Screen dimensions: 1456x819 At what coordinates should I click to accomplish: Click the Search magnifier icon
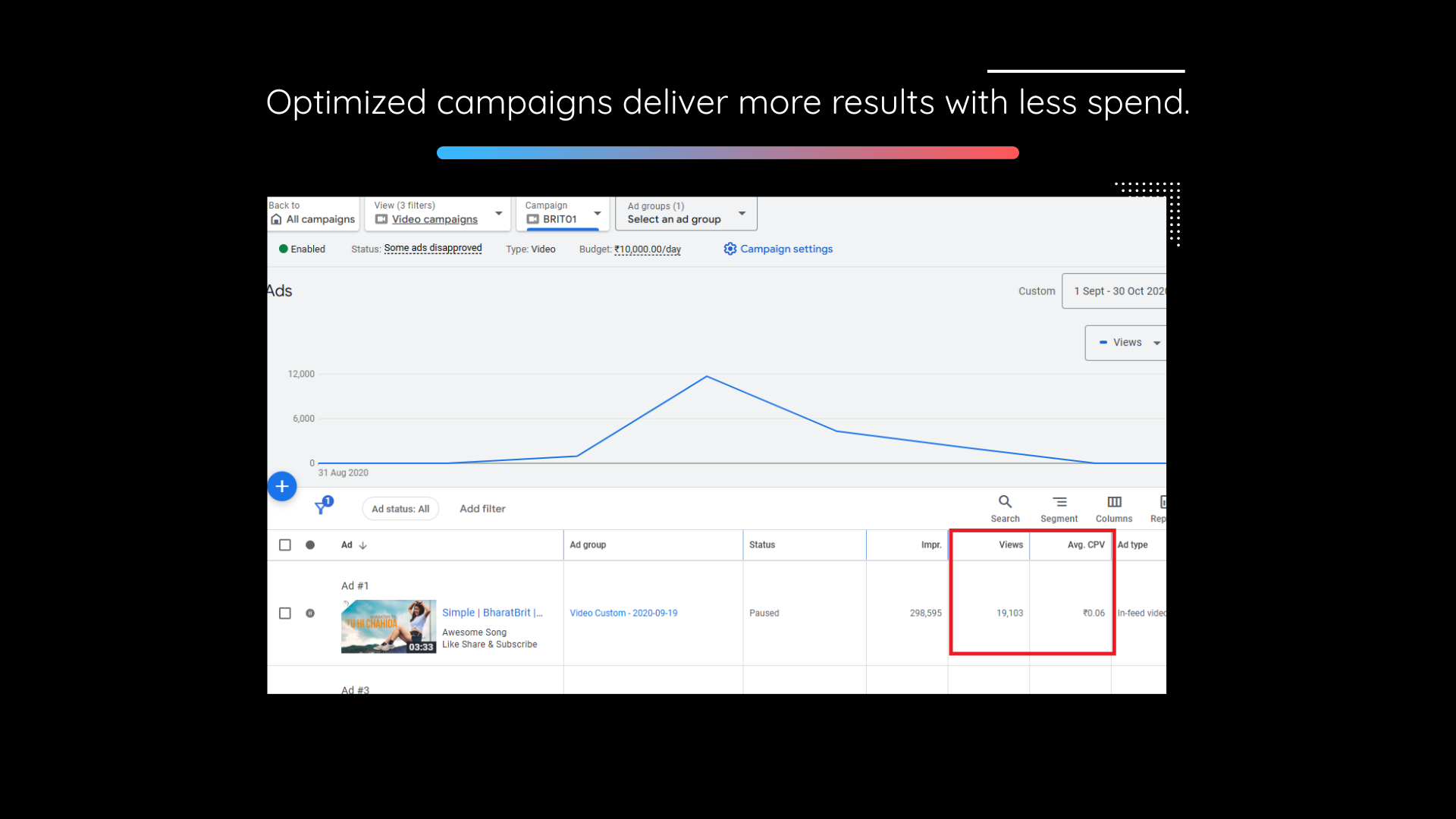[x=1005, y=502]
